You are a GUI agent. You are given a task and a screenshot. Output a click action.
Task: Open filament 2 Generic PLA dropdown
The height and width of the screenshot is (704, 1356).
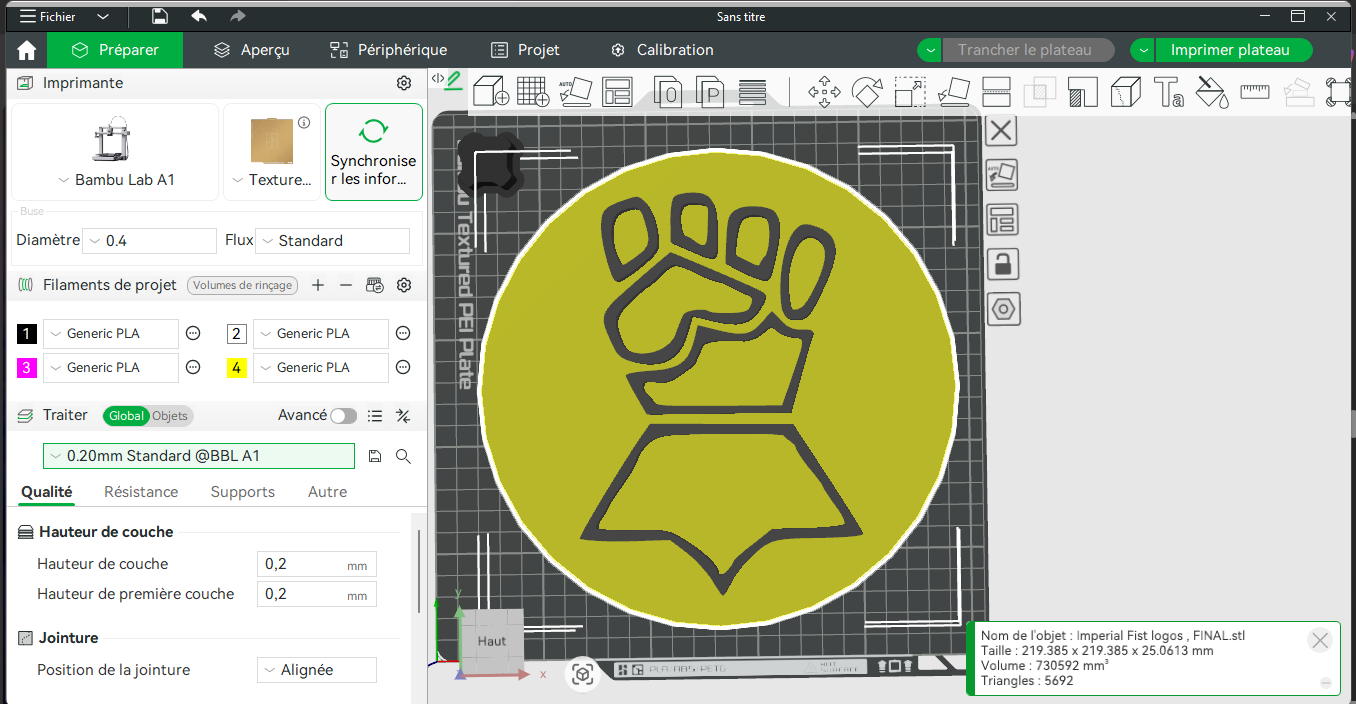coord(320,334)
